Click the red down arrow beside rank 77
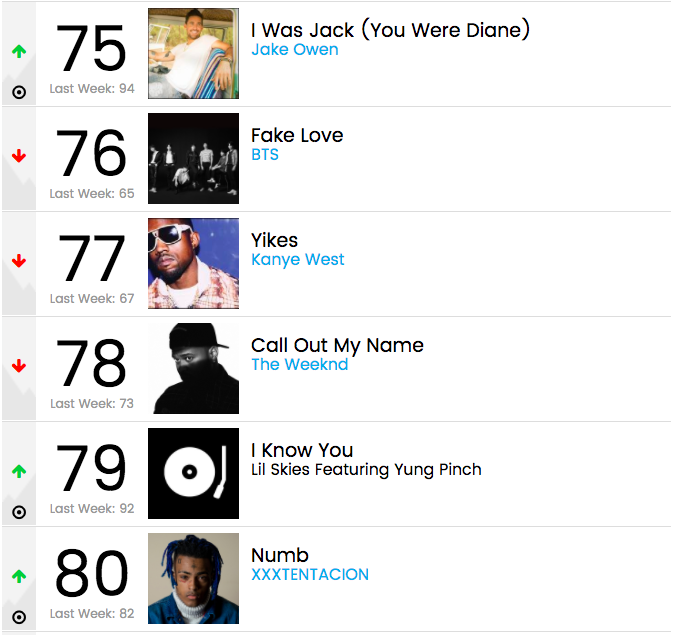 coord(19,261)
